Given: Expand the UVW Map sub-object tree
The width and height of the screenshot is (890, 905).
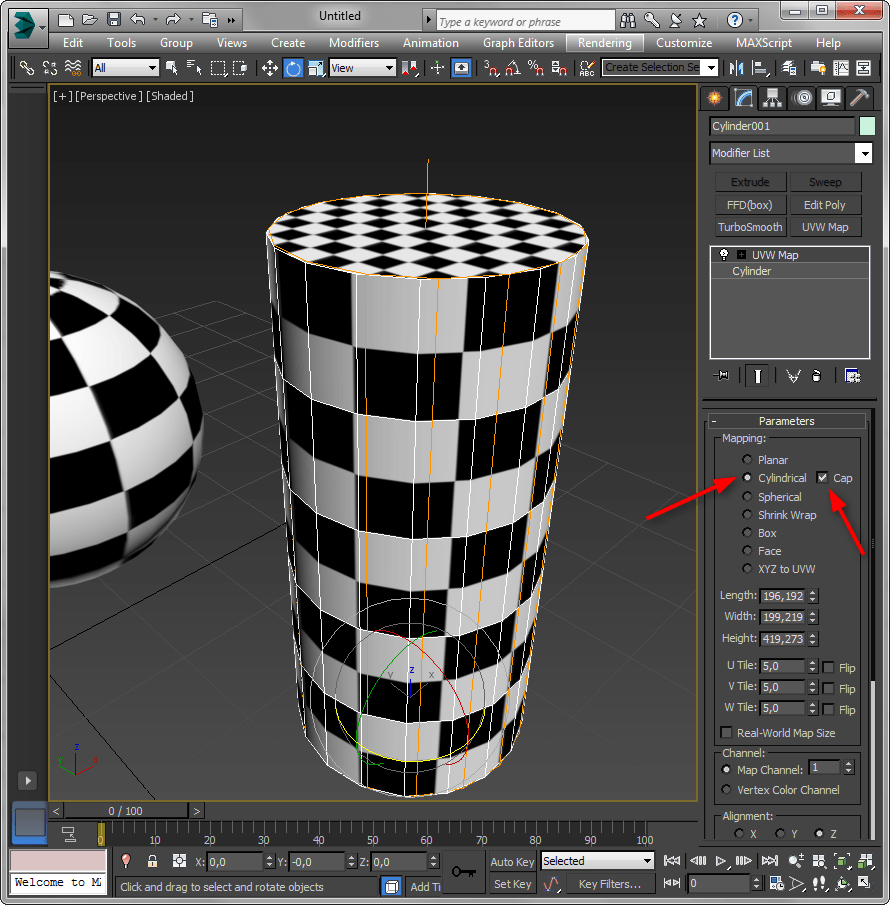Looking at the screenshot, I should click(741, 255).
